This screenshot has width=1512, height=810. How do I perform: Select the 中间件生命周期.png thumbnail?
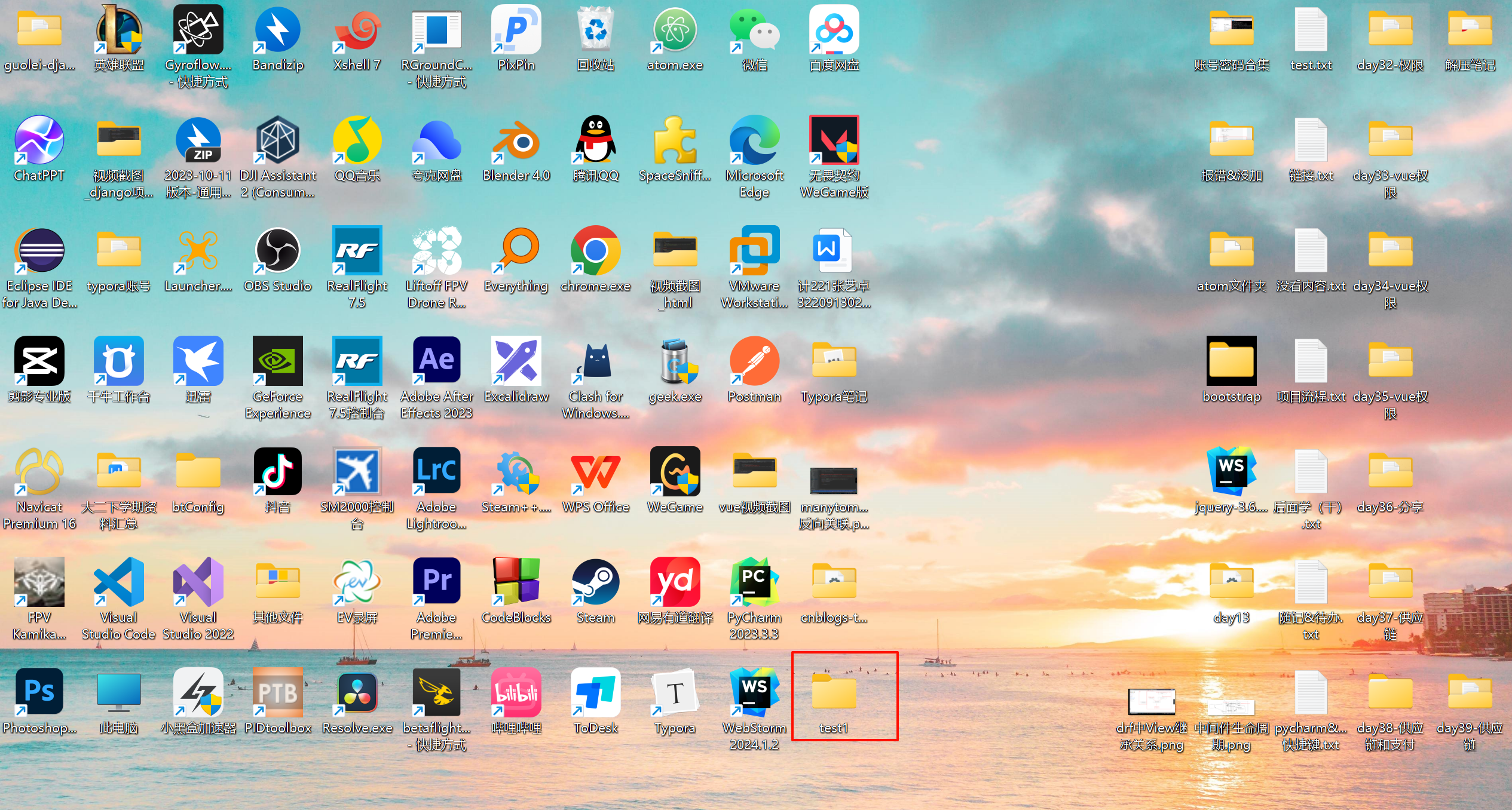pos(1232,707)
